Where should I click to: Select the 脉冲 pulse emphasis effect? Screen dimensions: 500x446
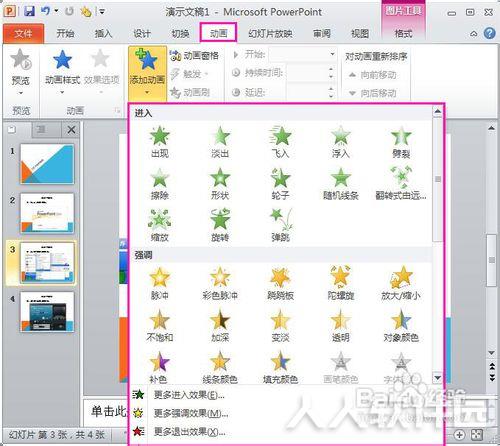pyautogui.click(x=160, y=284)
